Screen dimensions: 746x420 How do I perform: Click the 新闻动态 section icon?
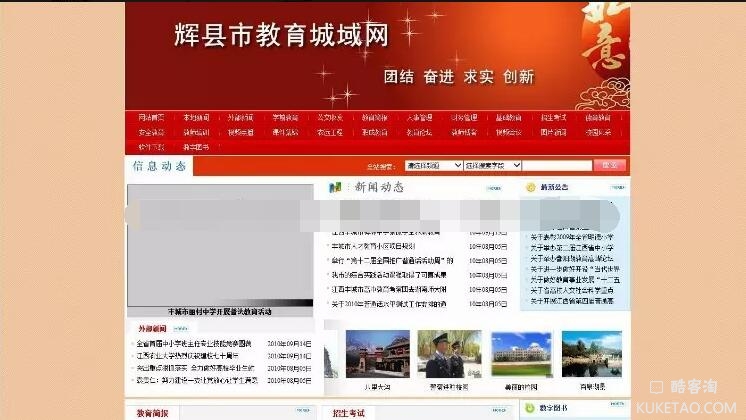pos(334,187)
